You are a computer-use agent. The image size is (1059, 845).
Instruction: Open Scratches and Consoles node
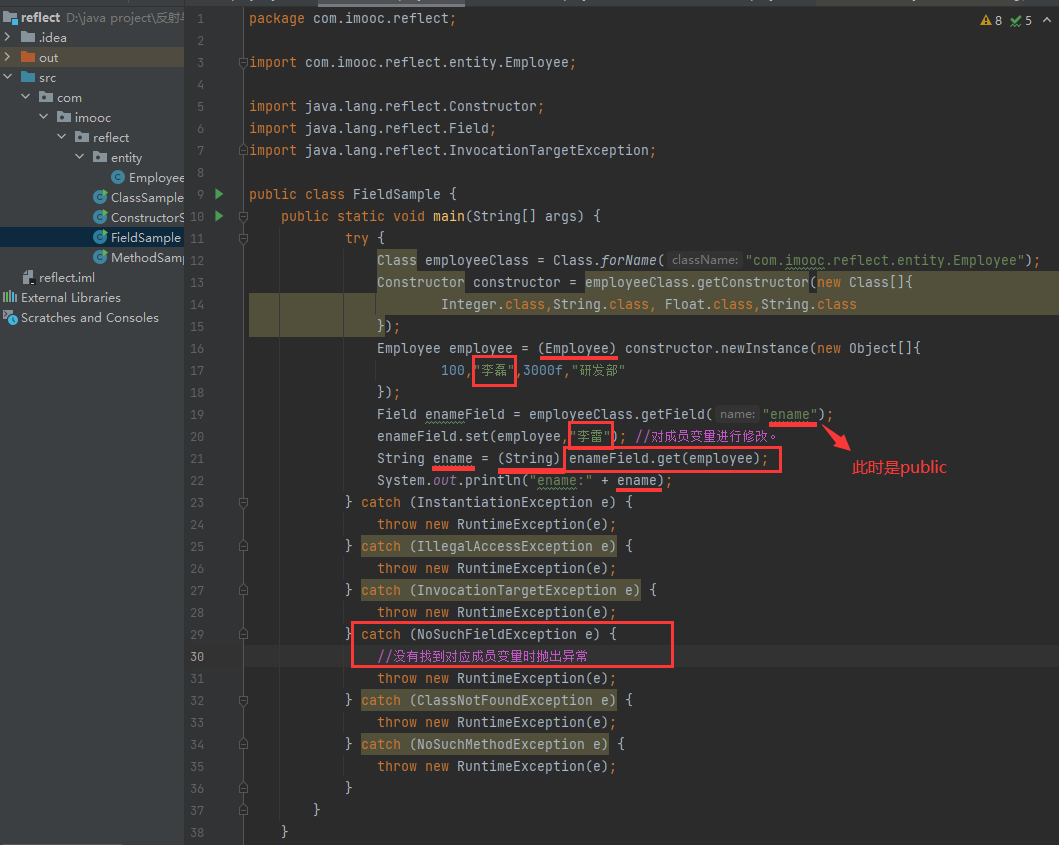(89, 317)
